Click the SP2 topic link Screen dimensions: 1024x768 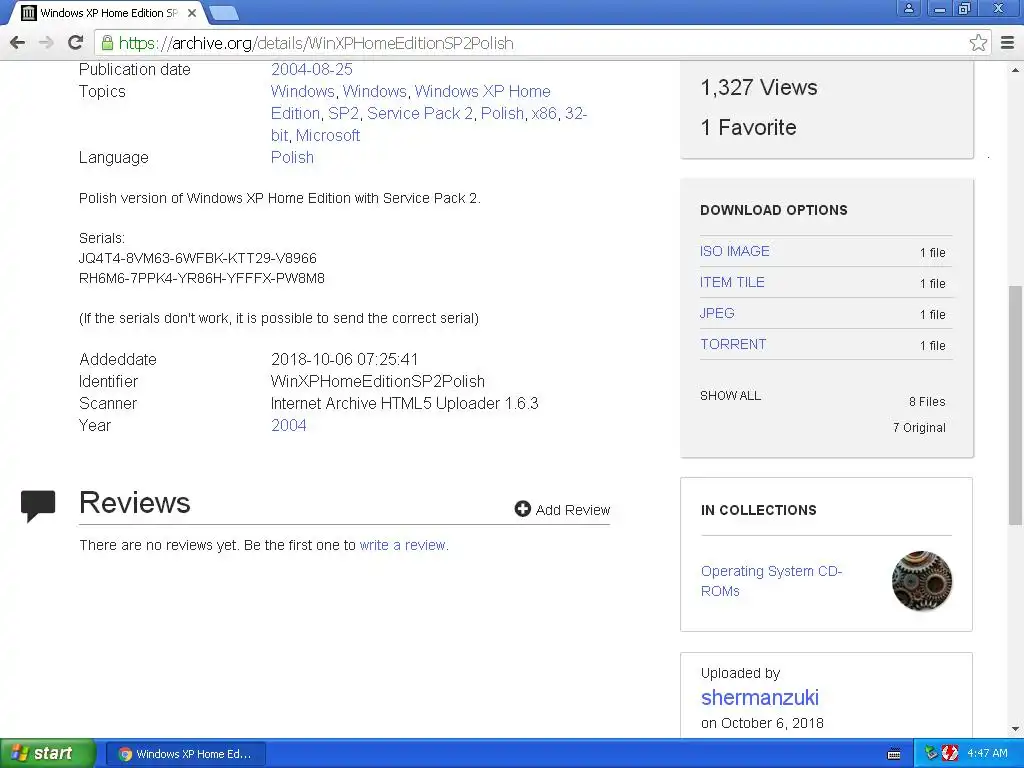344,113
